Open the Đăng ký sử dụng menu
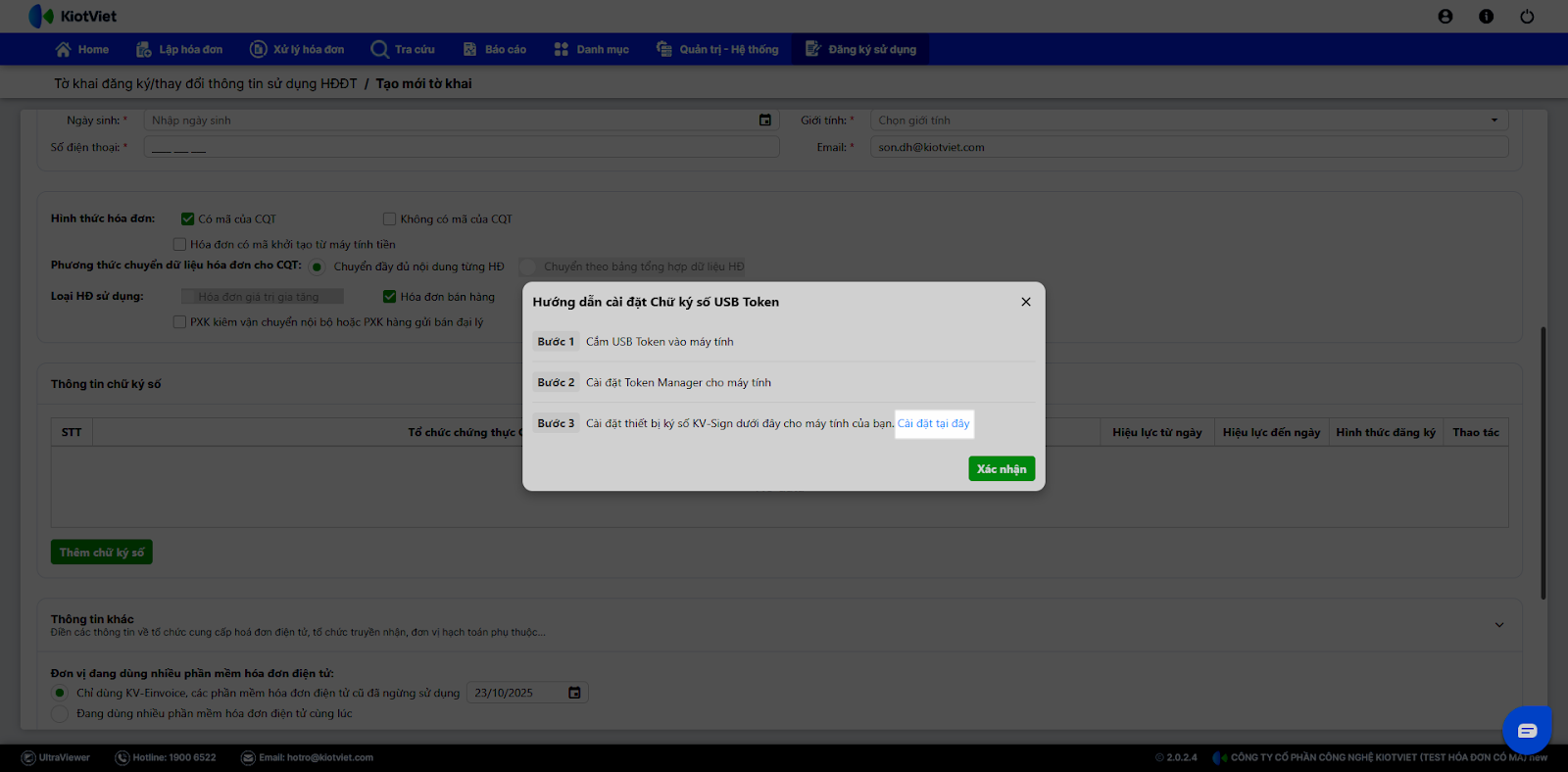Viewport: 1568px width, 772px height. tap(861, 49)
